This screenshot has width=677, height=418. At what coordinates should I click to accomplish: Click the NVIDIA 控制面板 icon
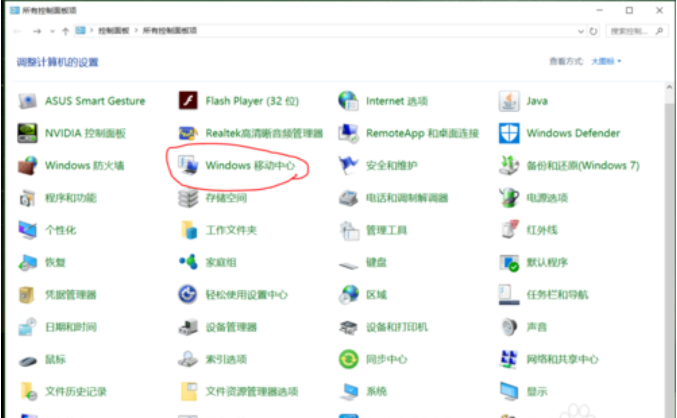[27, 133]
